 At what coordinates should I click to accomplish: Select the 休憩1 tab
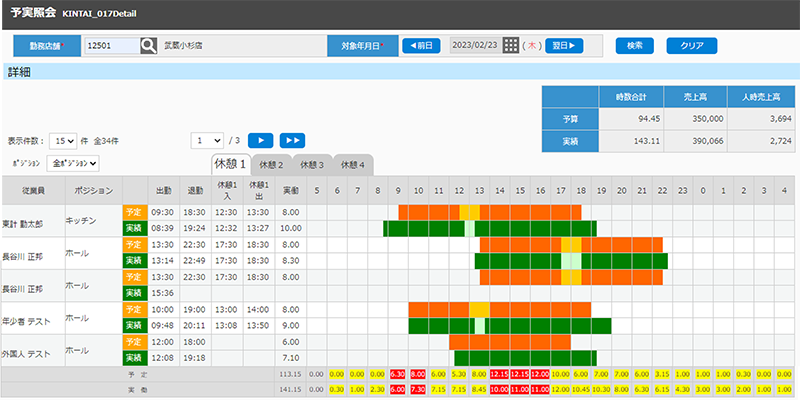pos(231,164)
